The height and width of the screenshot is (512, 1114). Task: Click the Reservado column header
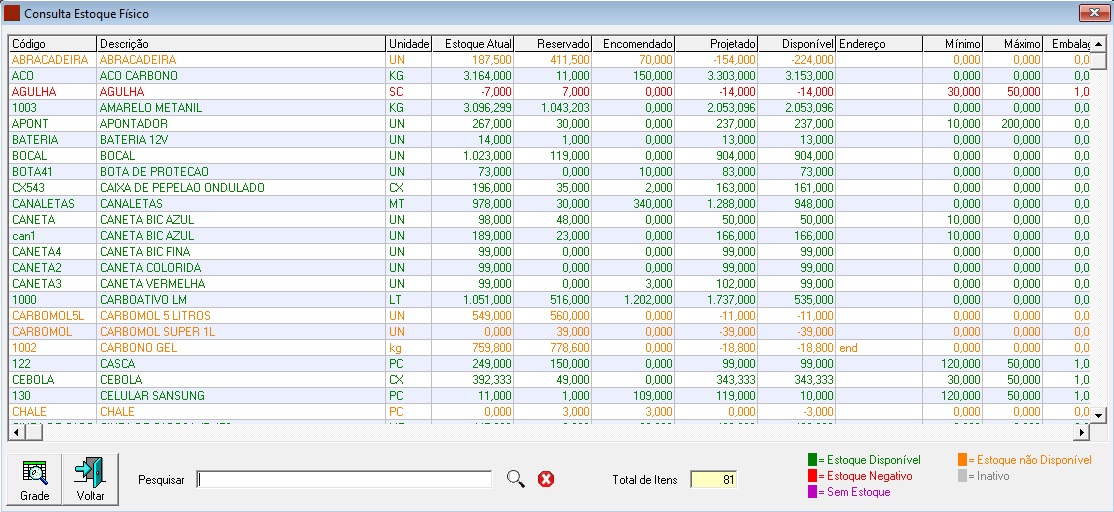tap(554, 44)
